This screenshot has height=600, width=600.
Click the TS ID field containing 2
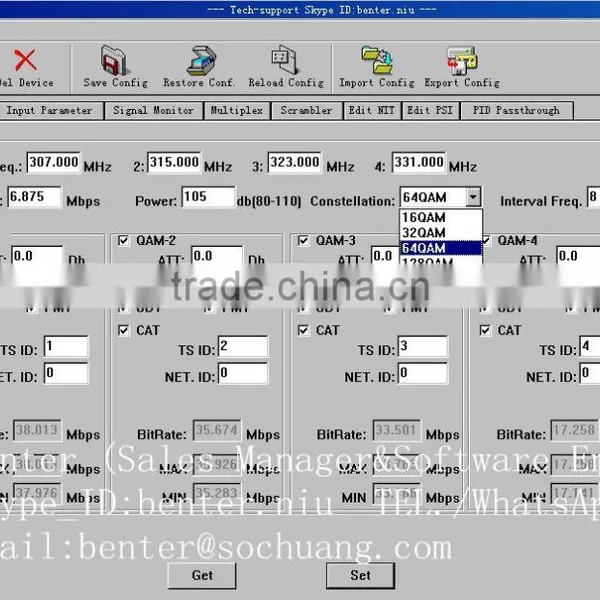click(243, 346)
